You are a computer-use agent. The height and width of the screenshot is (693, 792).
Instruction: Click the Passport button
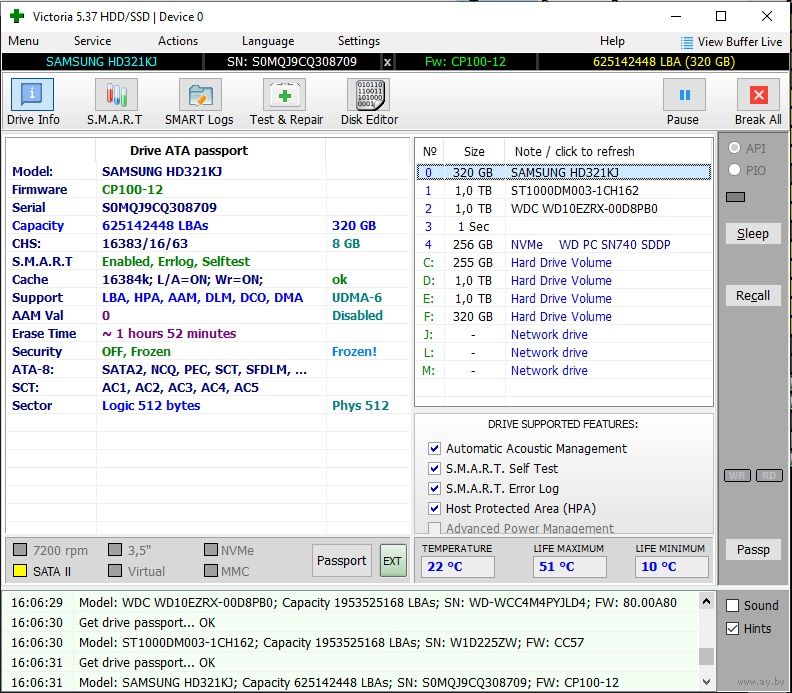[341, 561]
